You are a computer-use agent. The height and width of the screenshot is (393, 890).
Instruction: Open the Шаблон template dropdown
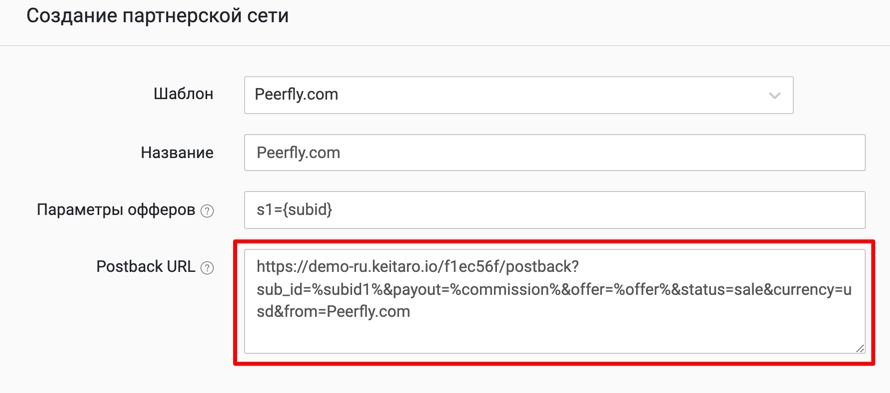(x=519, y=95)
